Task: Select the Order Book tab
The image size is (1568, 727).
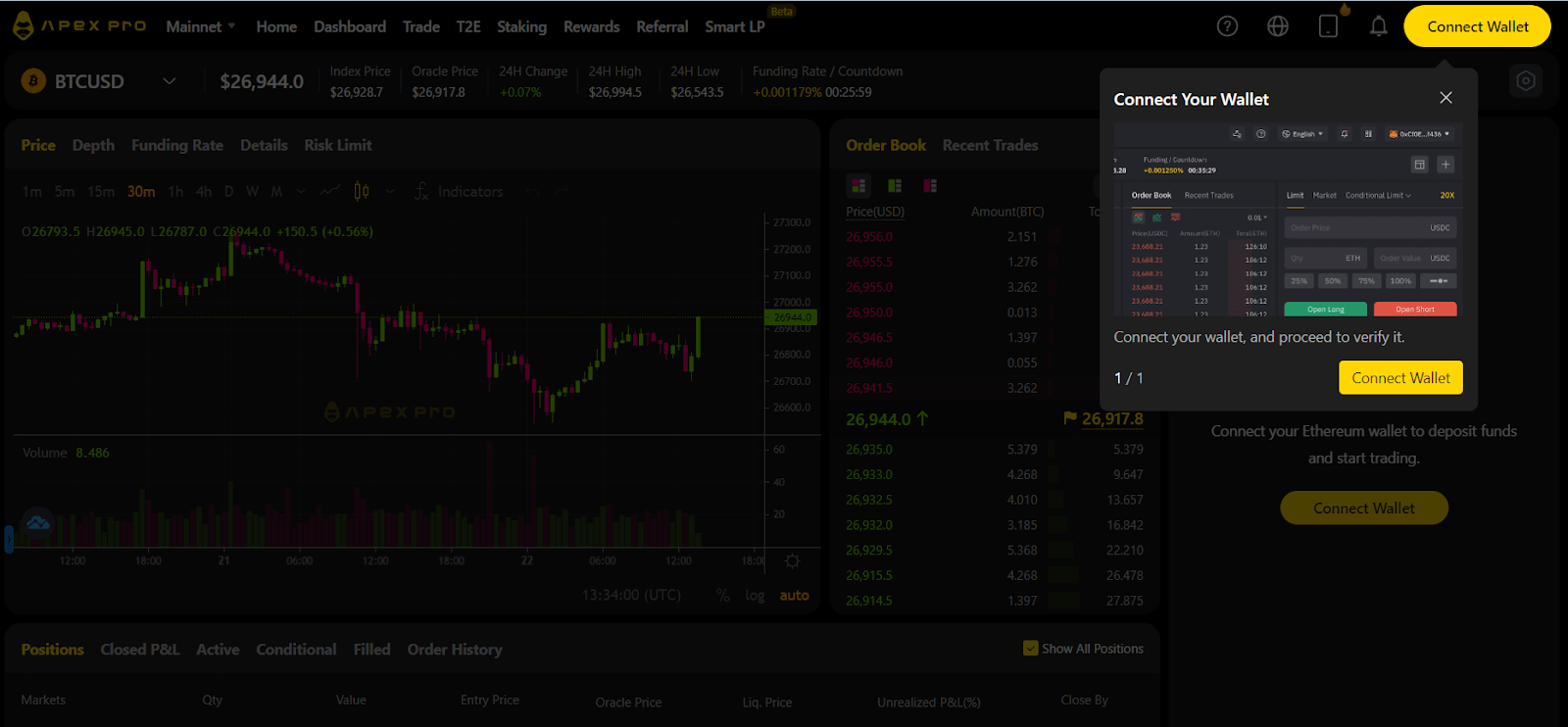Action: (886, 145)
